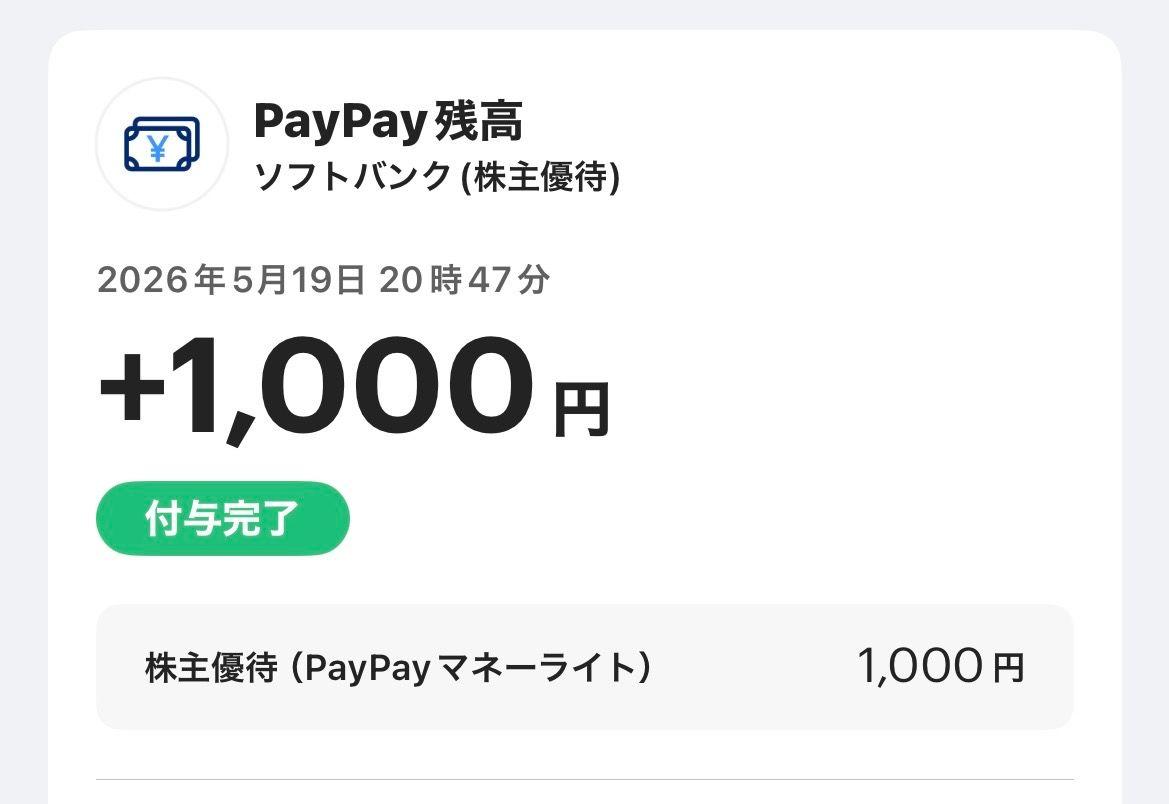Click the 株主優待 label in the breakdown row
1169x804 pixels.
coord(211,668)
